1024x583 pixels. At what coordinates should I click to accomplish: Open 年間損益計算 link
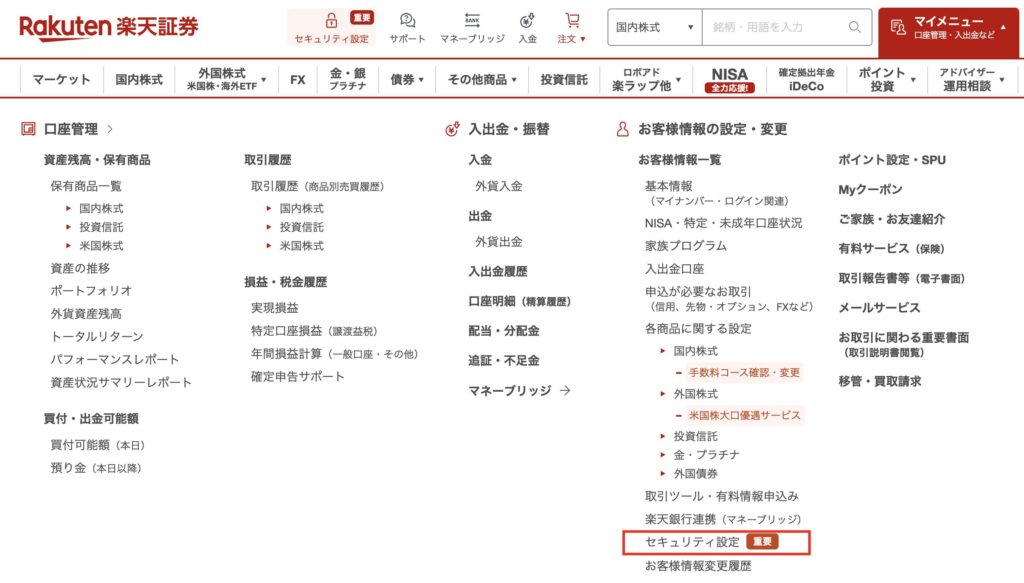[334, 354]
